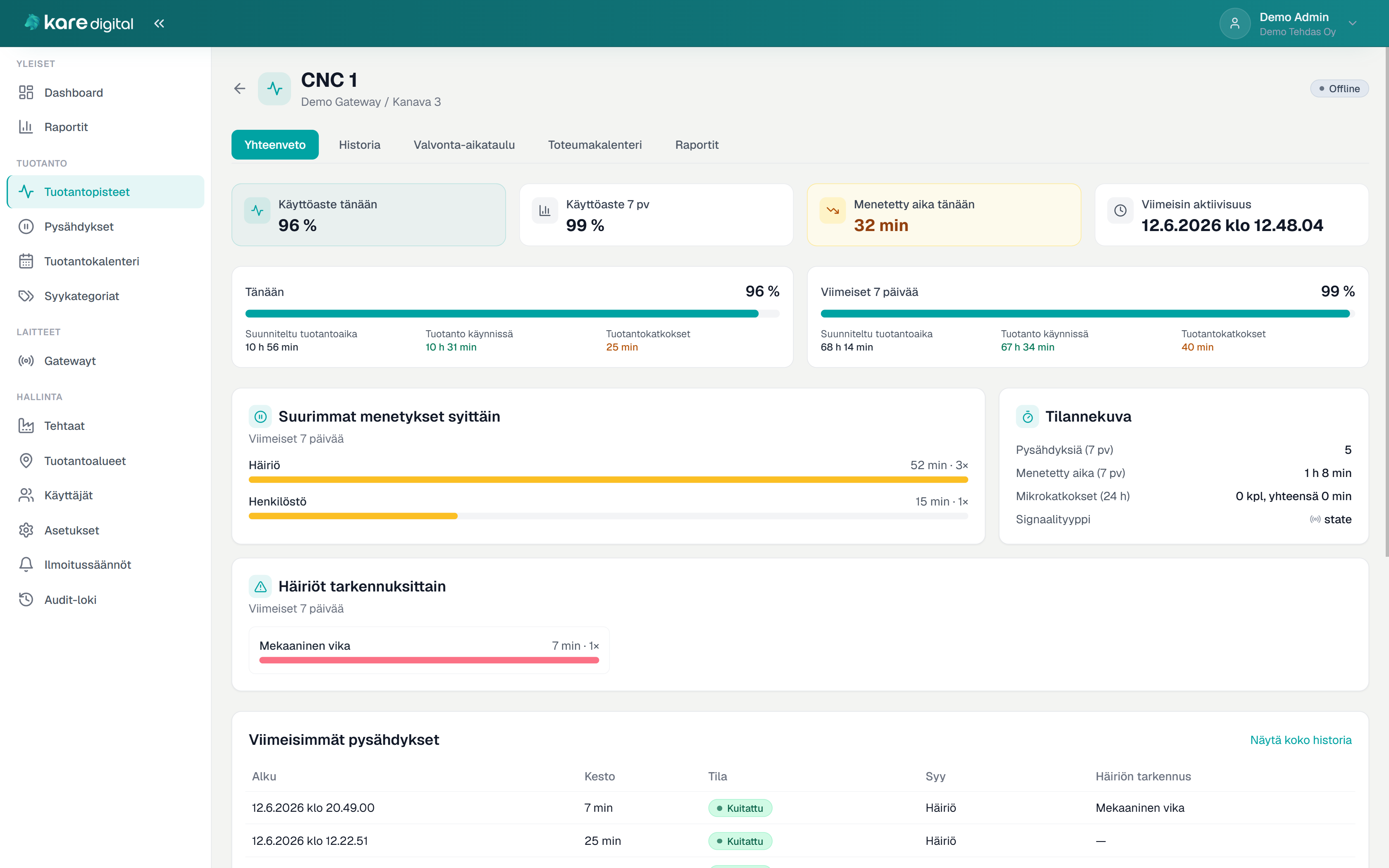1389x868 pixels.
Task: Click the Häiriöt tarkennuksittain warning icon
Action: pyautogui.click(x=260, y=587)
